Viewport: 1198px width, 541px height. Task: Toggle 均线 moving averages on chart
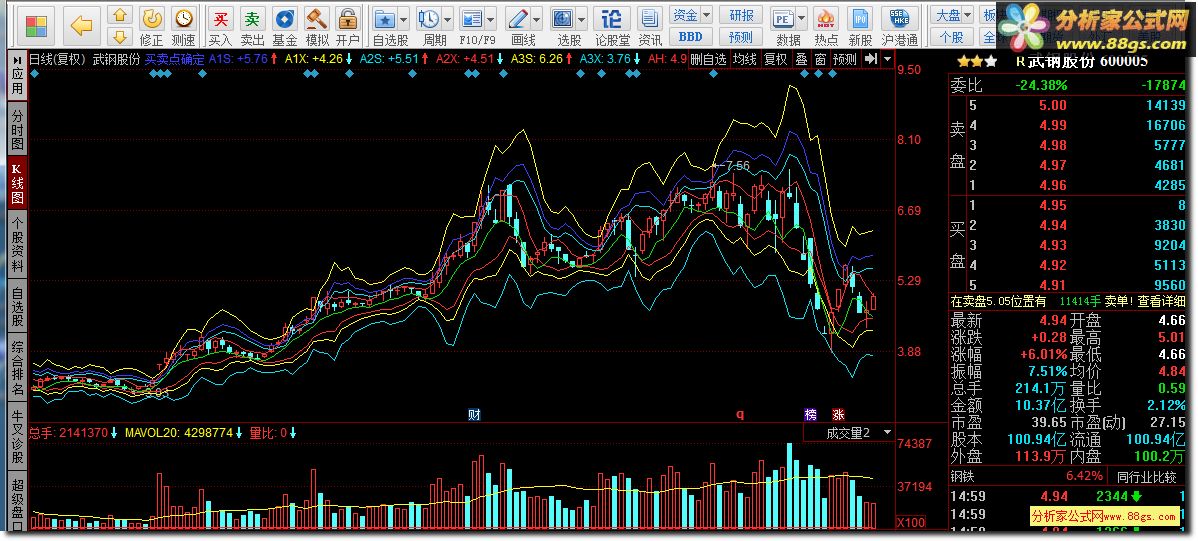[745, 59]
